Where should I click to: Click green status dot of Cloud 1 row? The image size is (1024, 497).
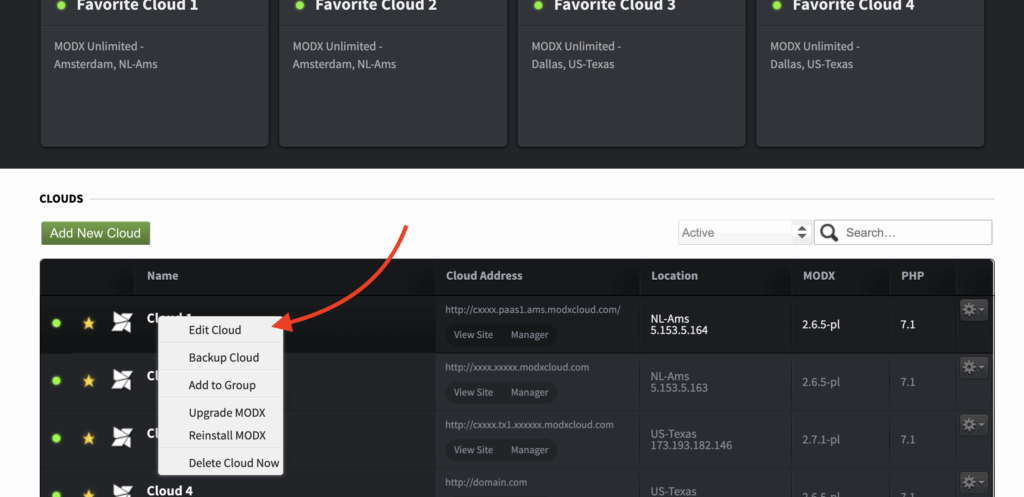pyautogui.click(x=56, y=323)
